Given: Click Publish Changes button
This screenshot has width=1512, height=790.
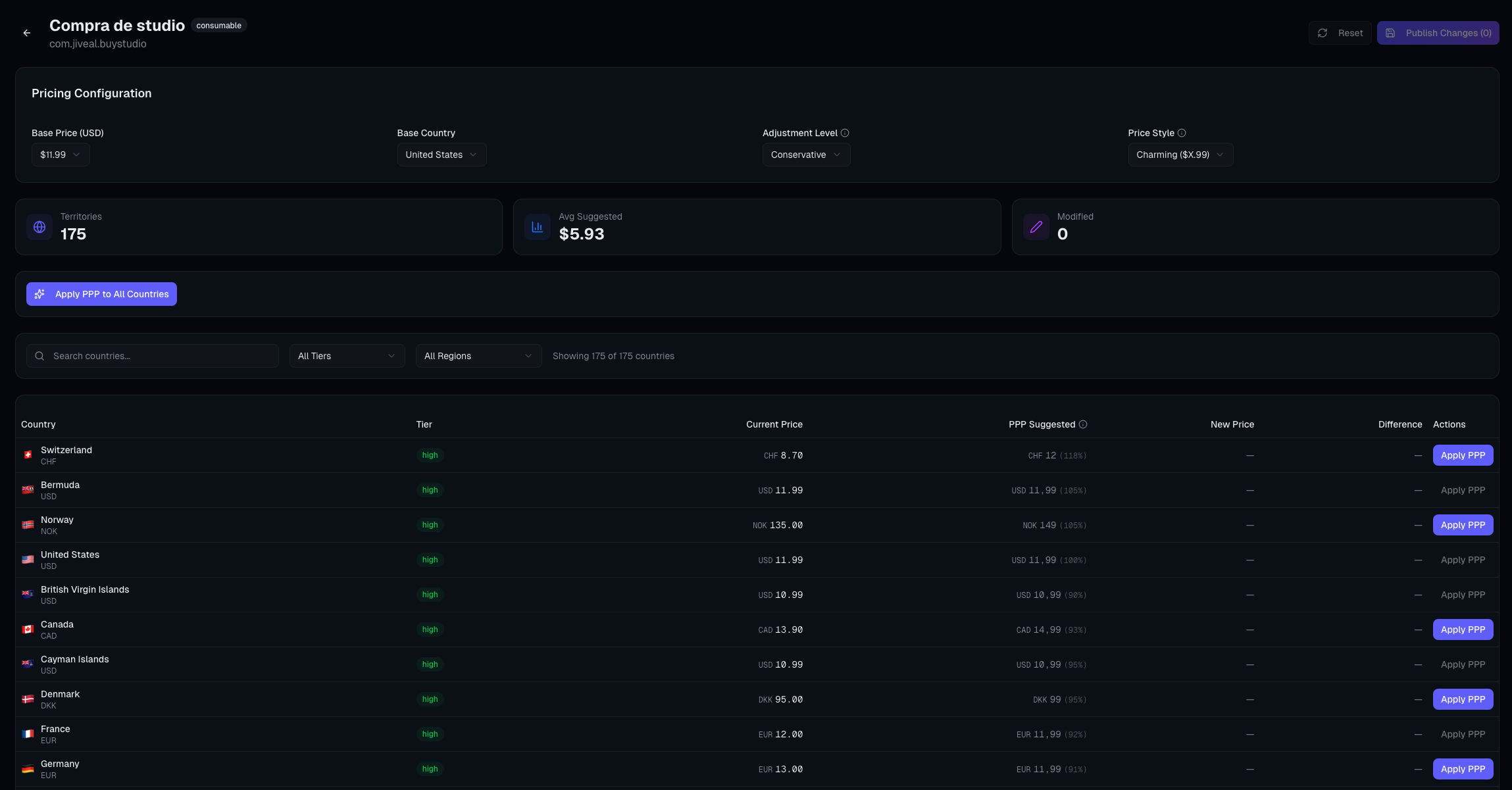Looking at the screenshot, I should (x=1438, y=33).
